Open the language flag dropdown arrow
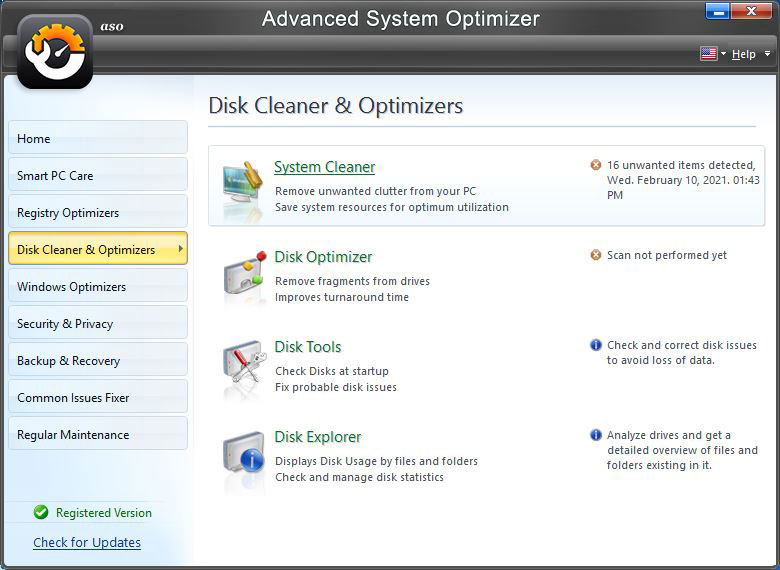The image size is (780, 570). tap(723, 54)
